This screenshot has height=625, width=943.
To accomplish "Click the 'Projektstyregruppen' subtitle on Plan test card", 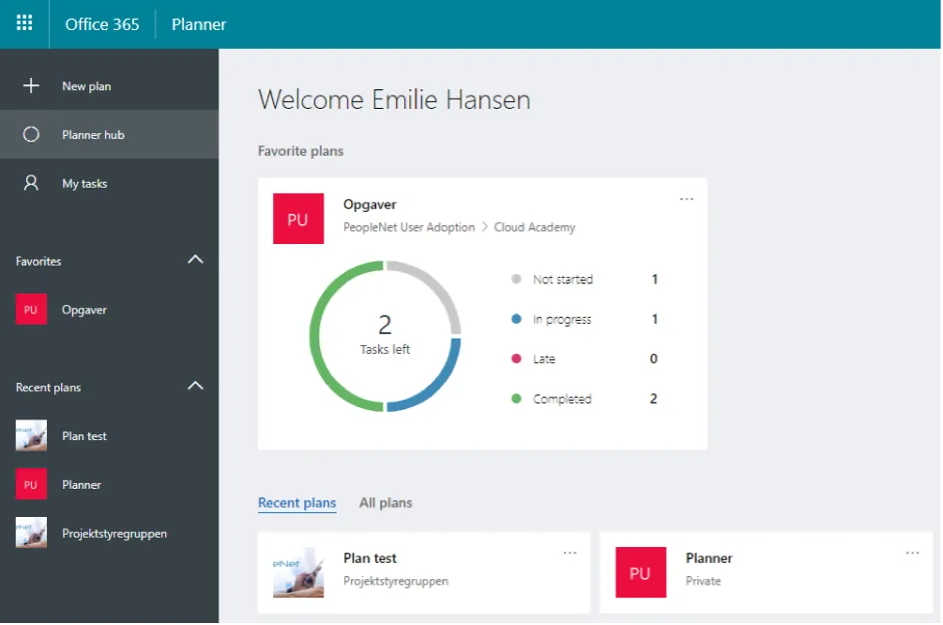I will click(396, 581).
